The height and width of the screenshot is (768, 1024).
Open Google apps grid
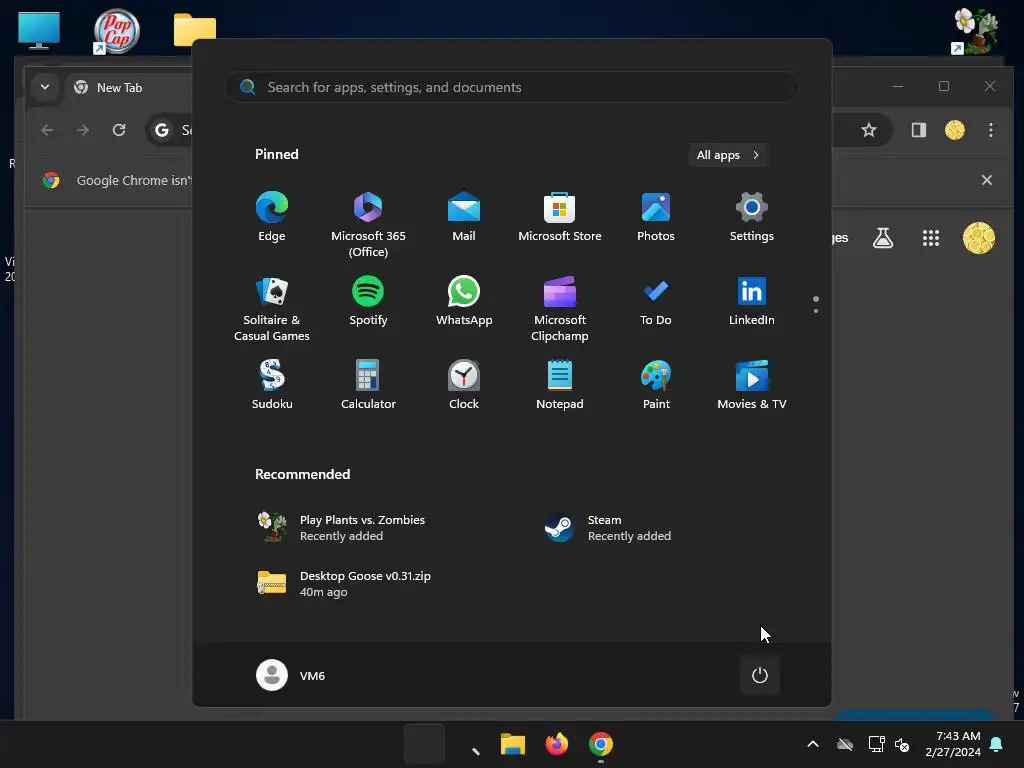[931, 238]
